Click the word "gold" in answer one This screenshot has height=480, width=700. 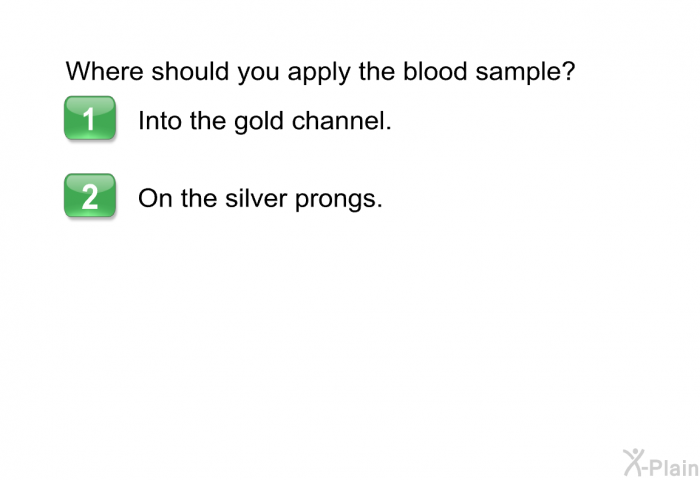click(x=258, y=122)
